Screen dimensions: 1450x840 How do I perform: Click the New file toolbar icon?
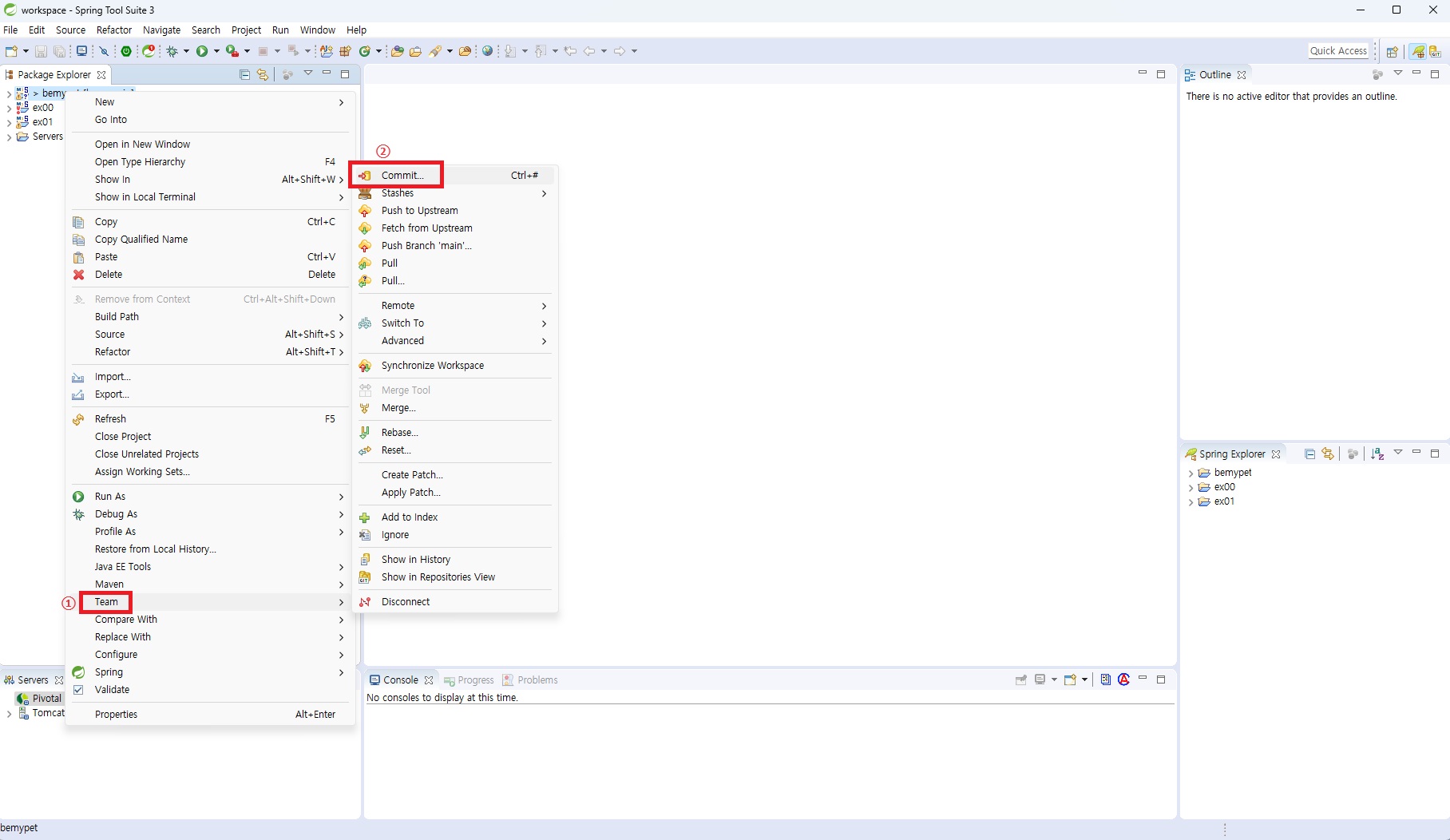(x=12, y=51)
